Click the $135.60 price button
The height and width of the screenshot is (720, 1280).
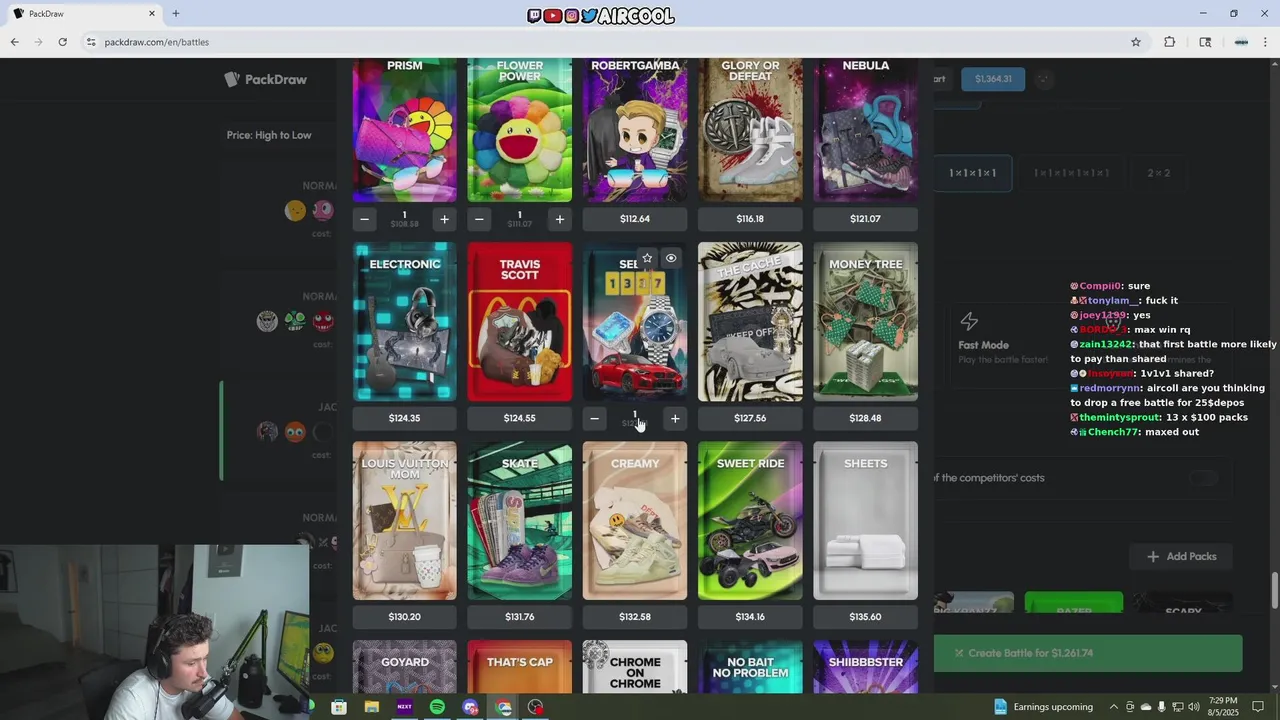pos(865,617)
